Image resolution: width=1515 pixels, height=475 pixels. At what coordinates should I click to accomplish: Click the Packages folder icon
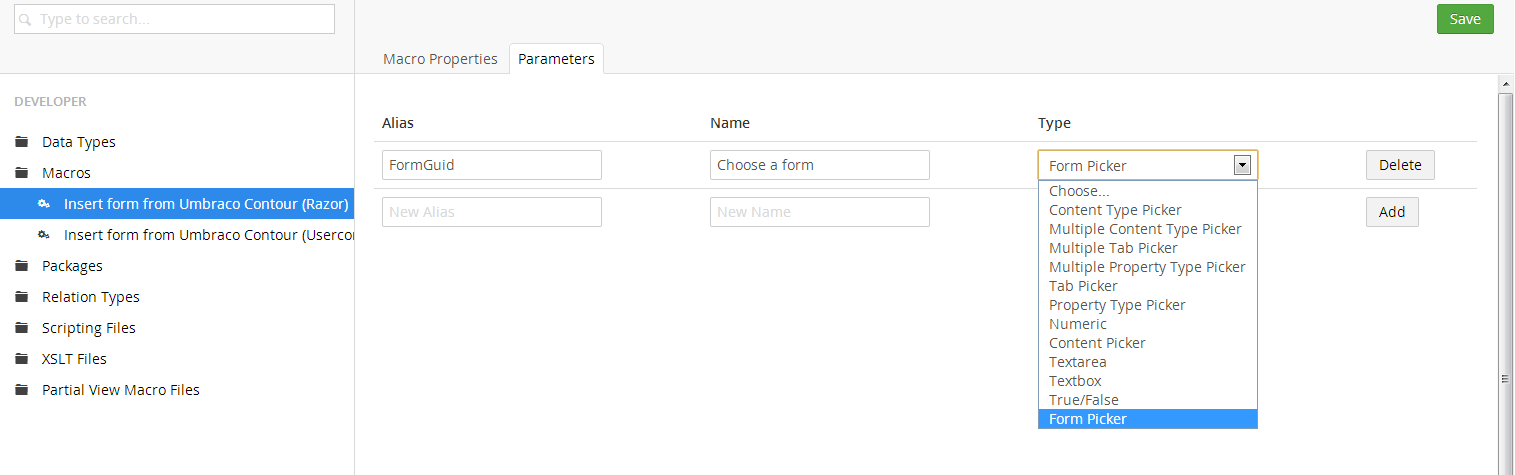[21, 266]
